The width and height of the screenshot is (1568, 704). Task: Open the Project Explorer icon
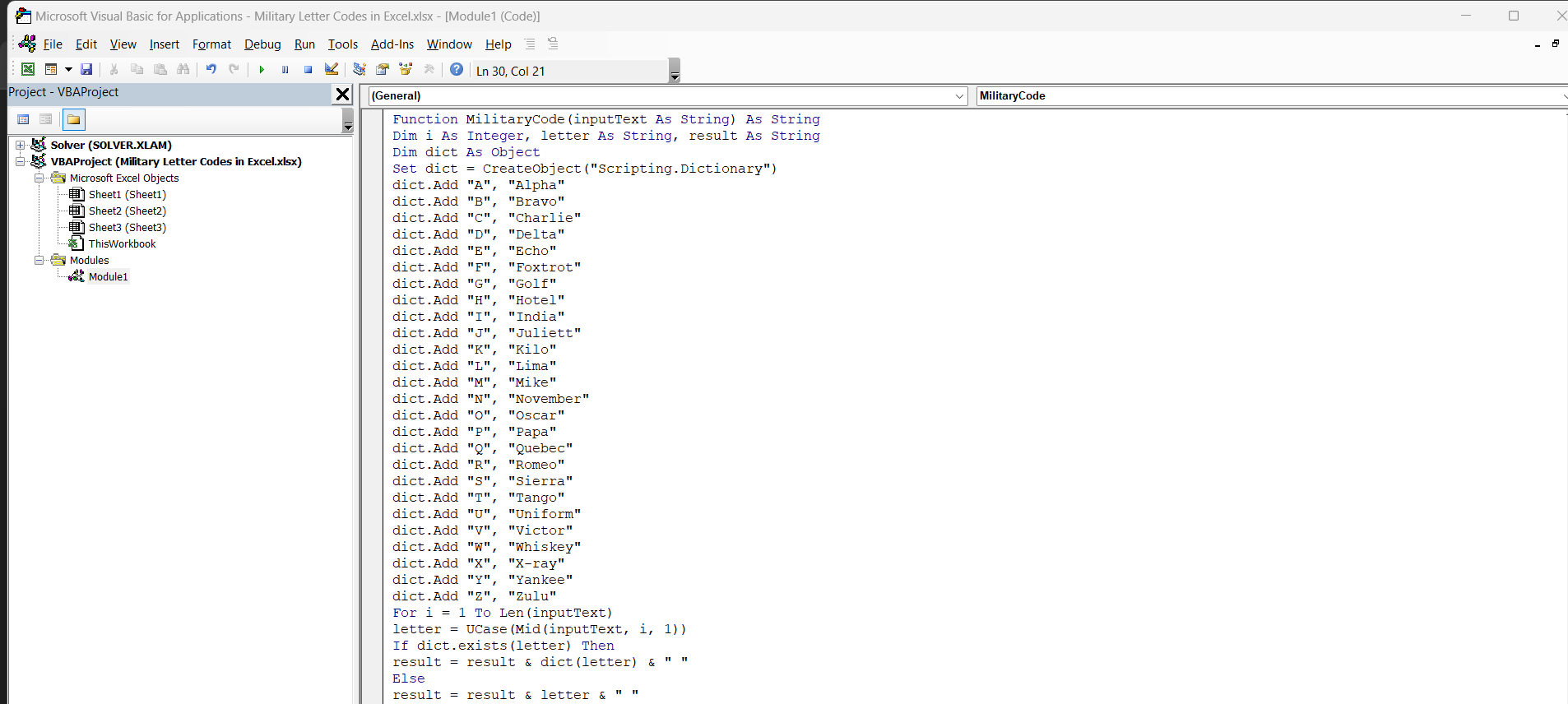coord(360,70)
